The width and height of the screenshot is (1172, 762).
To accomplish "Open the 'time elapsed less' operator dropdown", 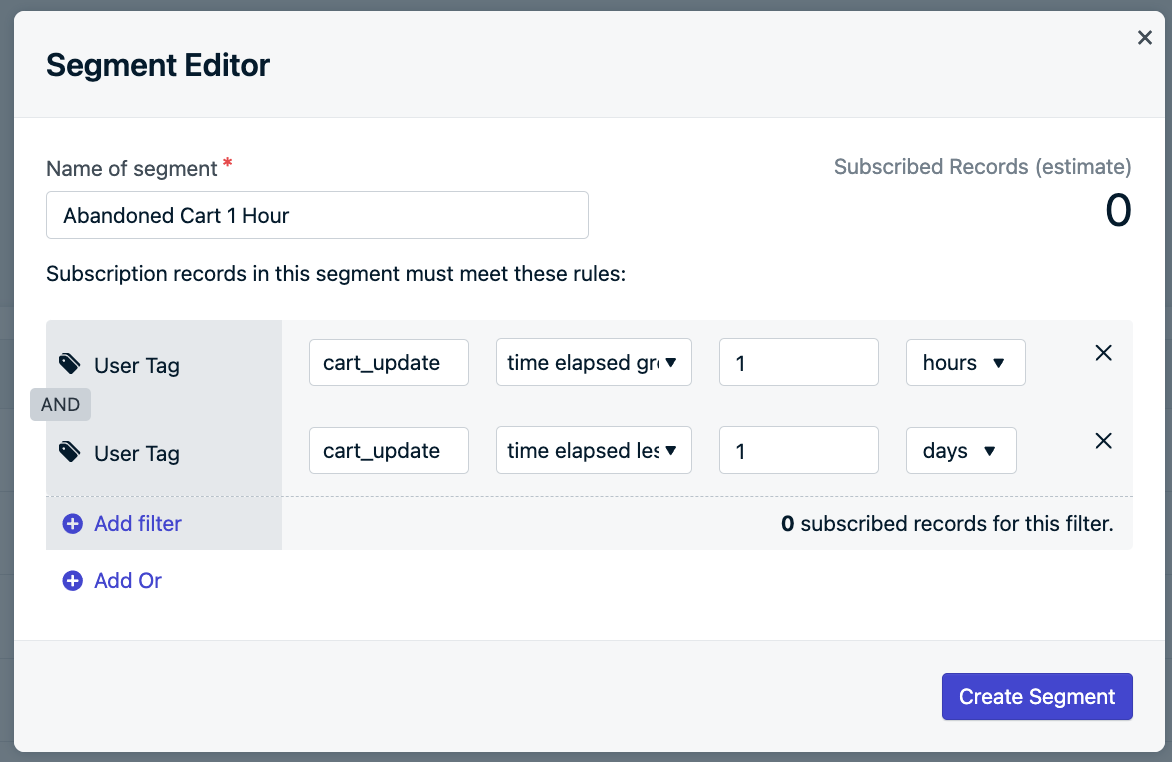I will (593, 450).
